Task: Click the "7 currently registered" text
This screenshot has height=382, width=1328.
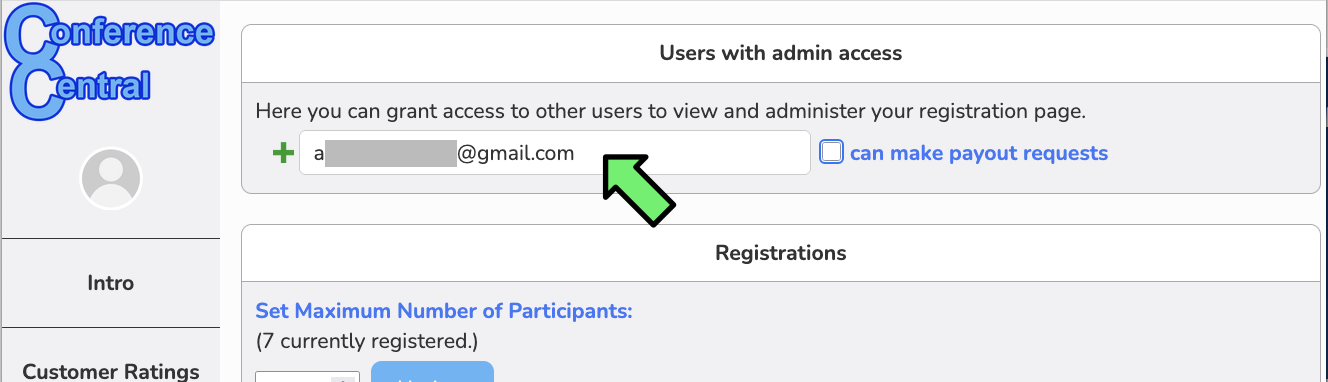Action: (367, 341)
